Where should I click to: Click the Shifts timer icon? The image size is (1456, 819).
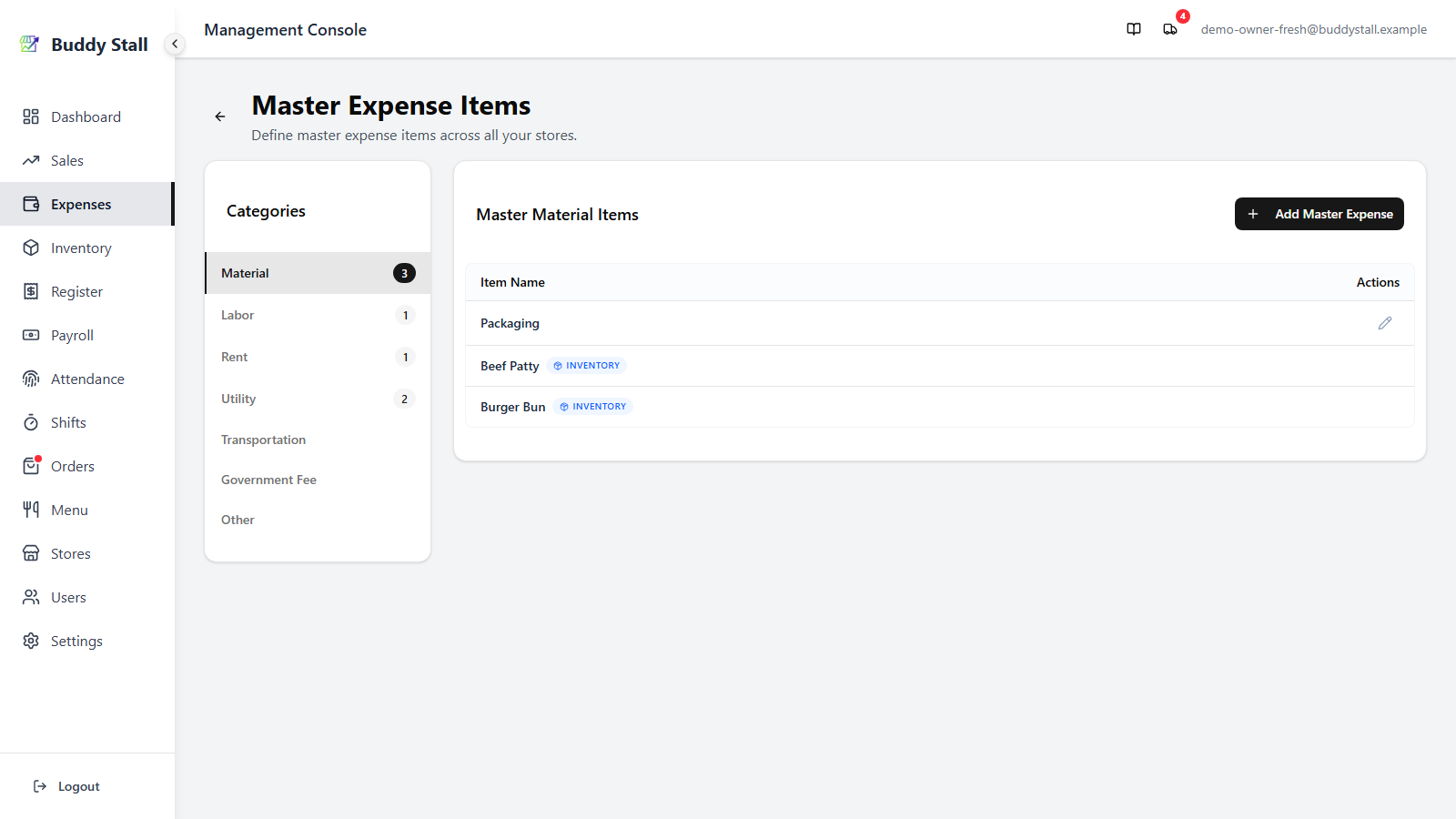(x=31, y=422)
